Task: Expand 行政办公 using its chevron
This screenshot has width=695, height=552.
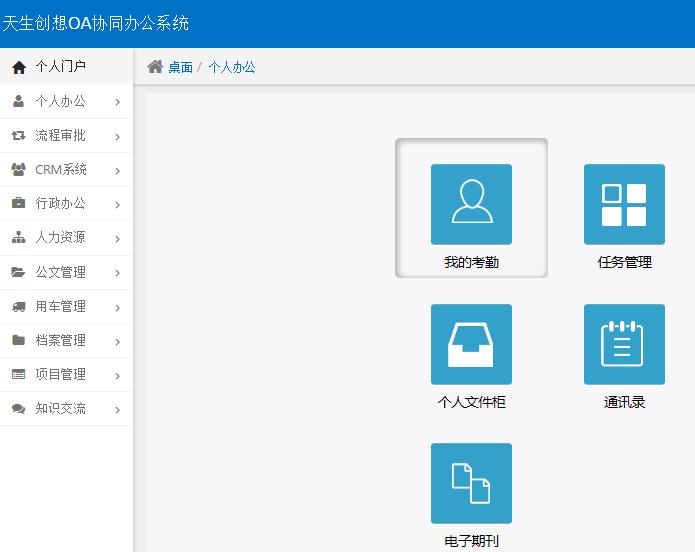Action: pyautogui.click(x=117, y=205)
